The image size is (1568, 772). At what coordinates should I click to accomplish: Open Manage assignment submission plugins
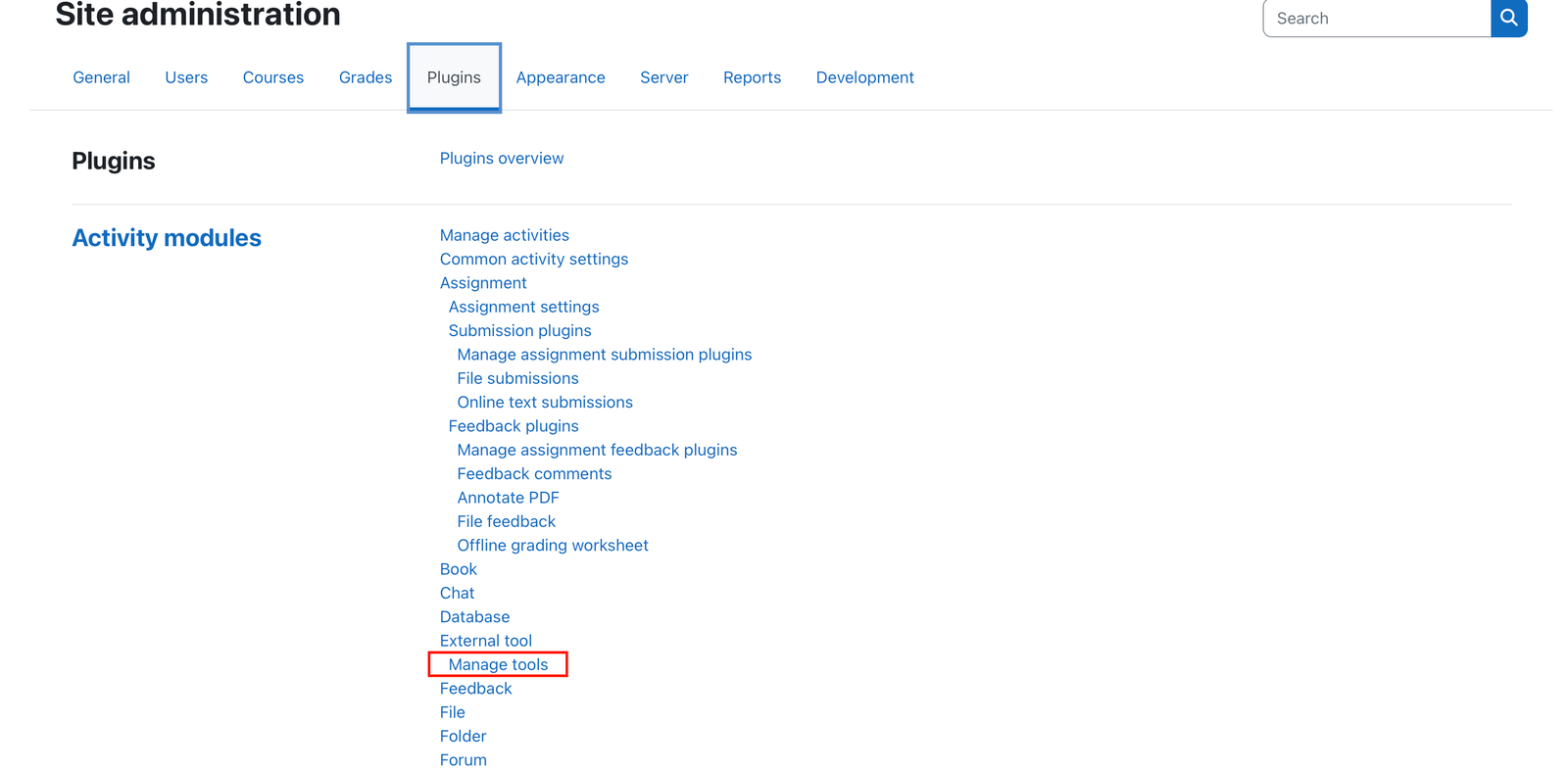[605, 355]
